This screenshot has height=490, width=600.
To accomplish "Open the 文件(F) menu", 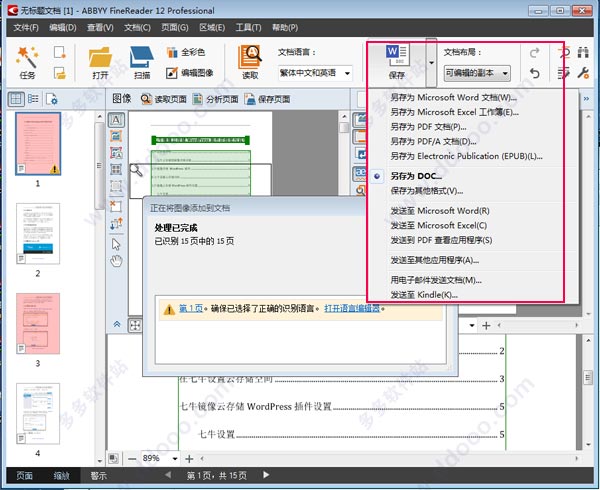I will pyautogui.click(x=26, y=28).
